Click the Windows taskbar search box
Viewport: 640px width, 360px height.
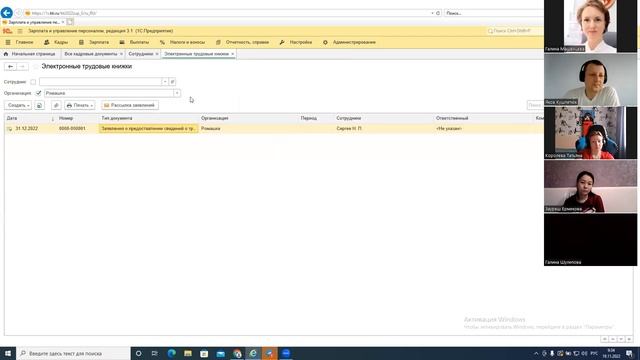click(x=73, y=353)
